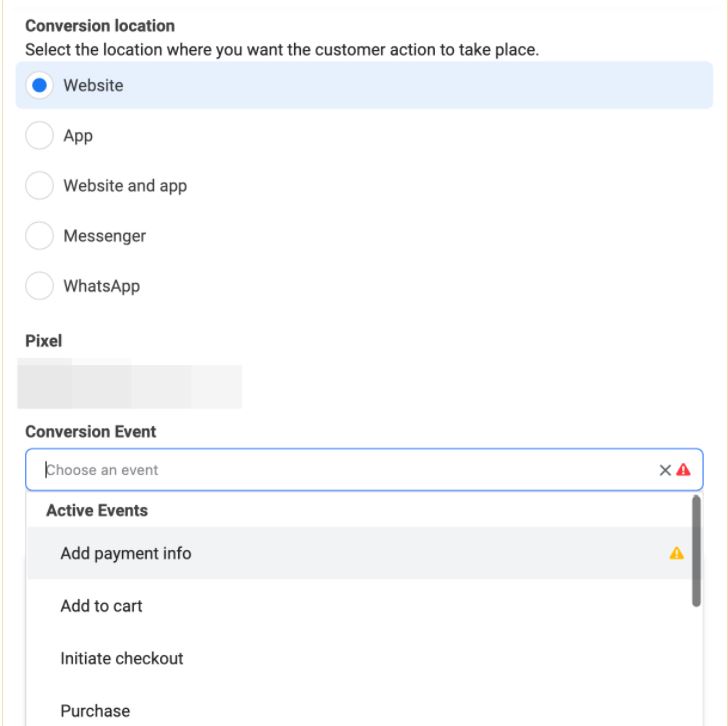Screen dimensions: 728x726
Task: Click the event list scrollbar thumb
Action: pyautogui.click(x=696, y=550)
